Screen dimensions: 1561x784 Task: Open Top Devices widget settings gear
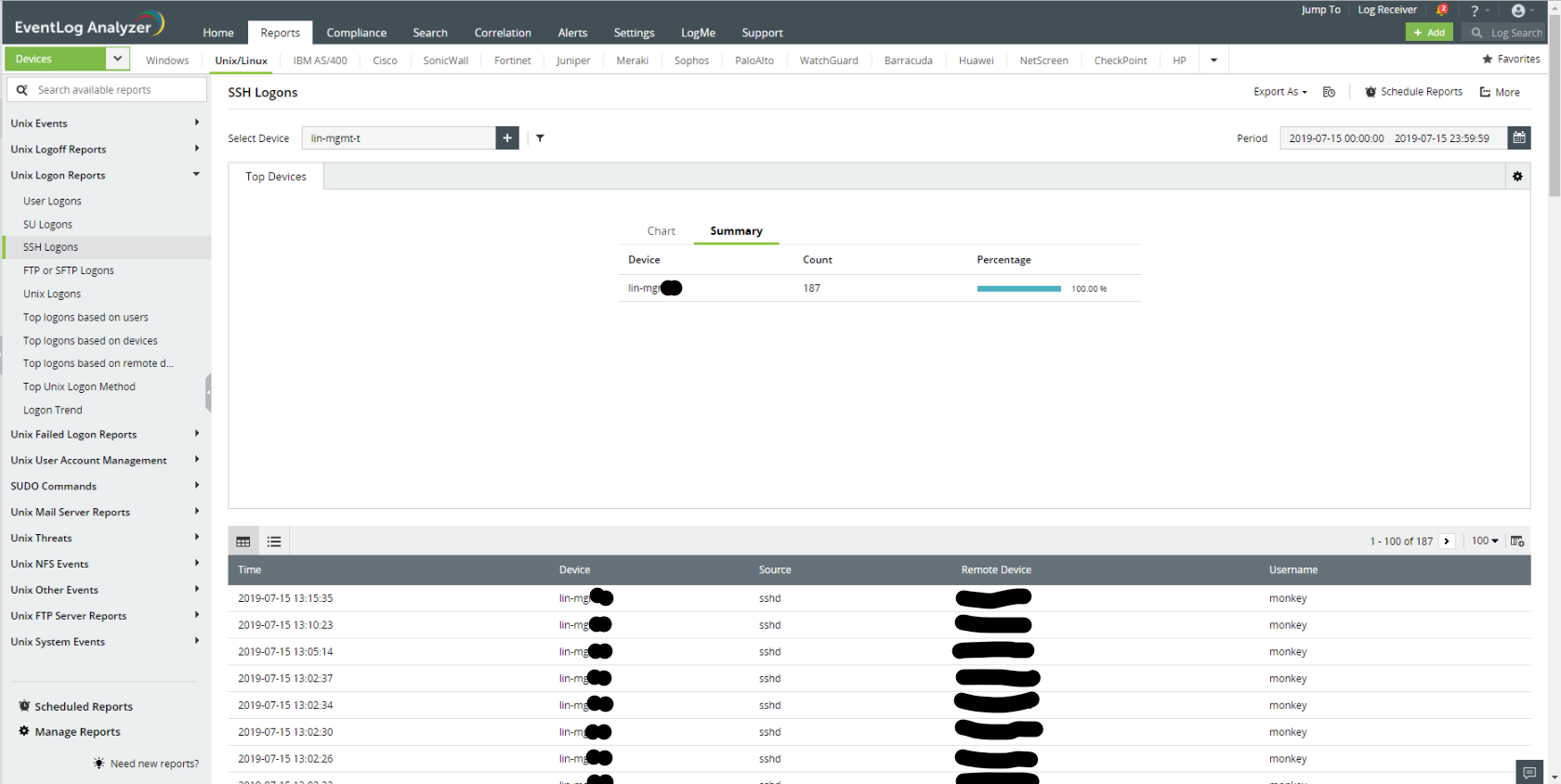pyautogui.click(x=1517, y=176)
